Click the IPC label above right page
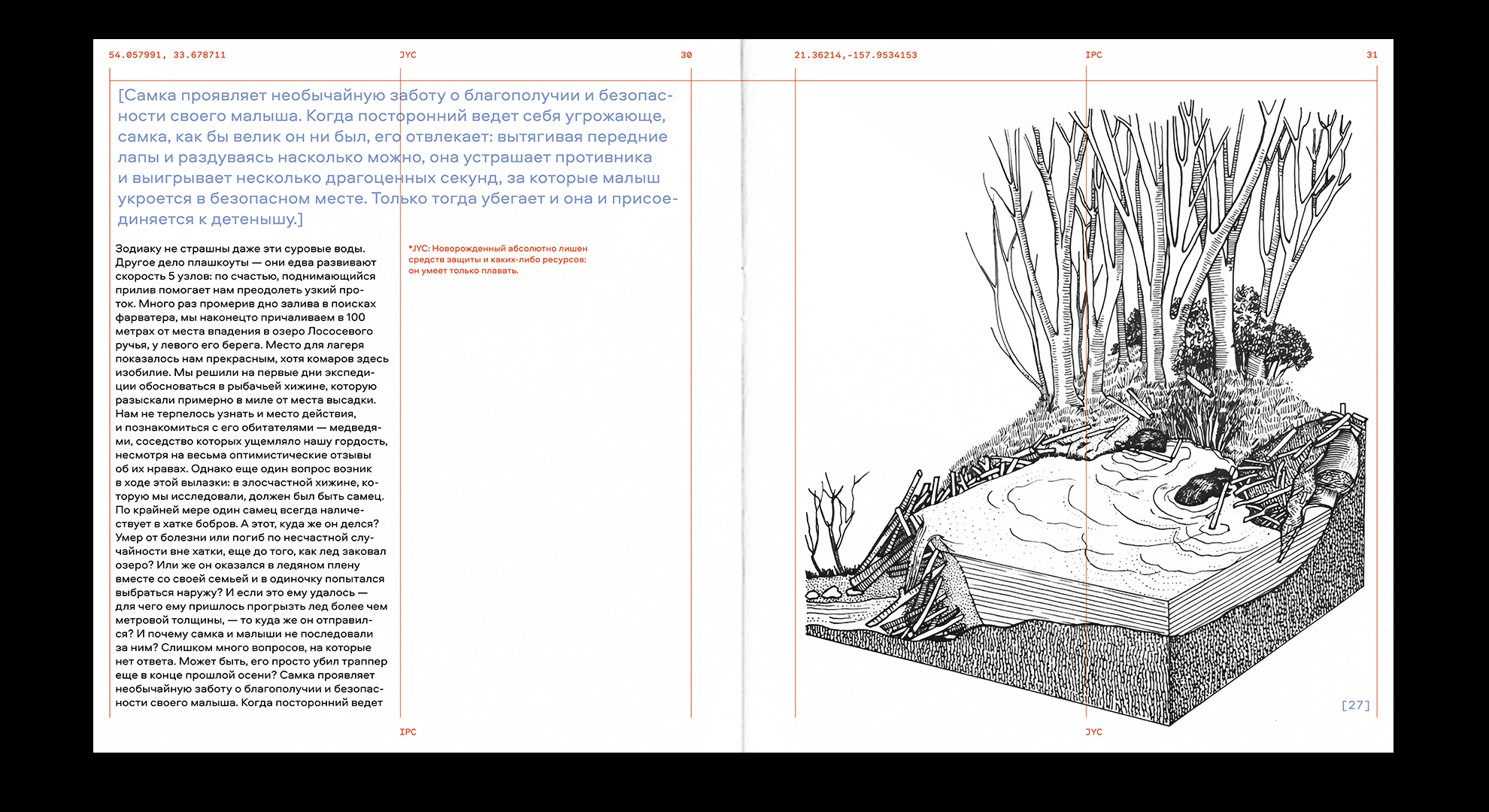 coord(1093,55)
